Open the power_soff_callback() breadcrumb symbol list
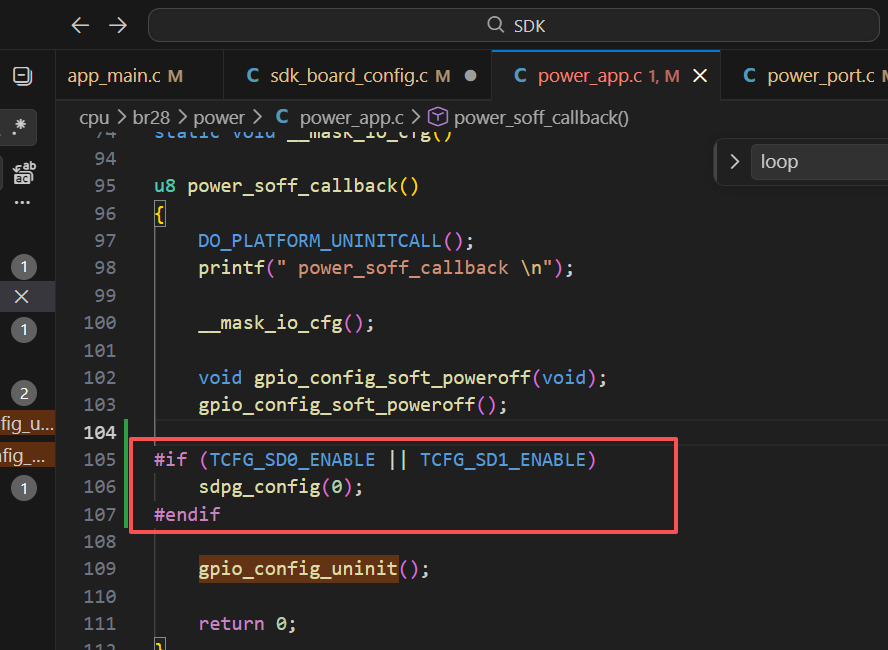Screen dimensions: 888x650 tap(541, 118)
